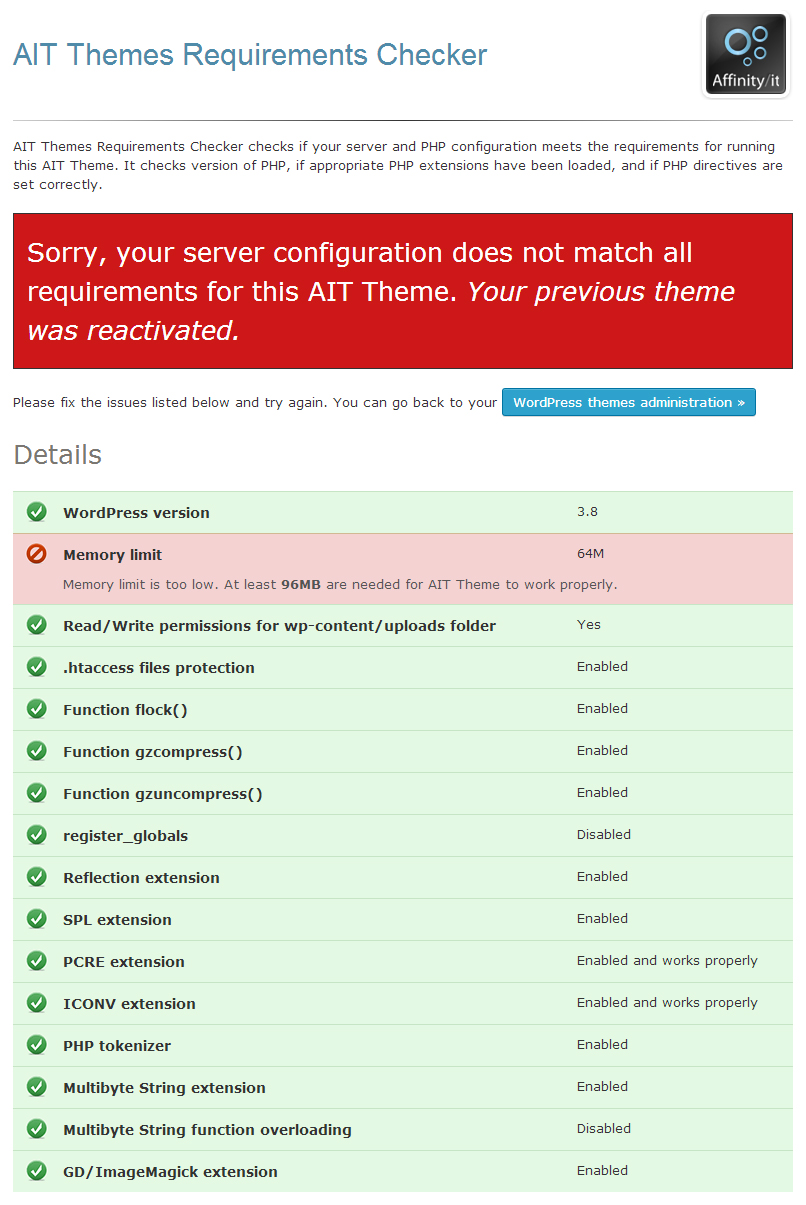This screenshot has height=1205, width=806.
Task: Select the Reflection extension label
Action: point(141,878)
